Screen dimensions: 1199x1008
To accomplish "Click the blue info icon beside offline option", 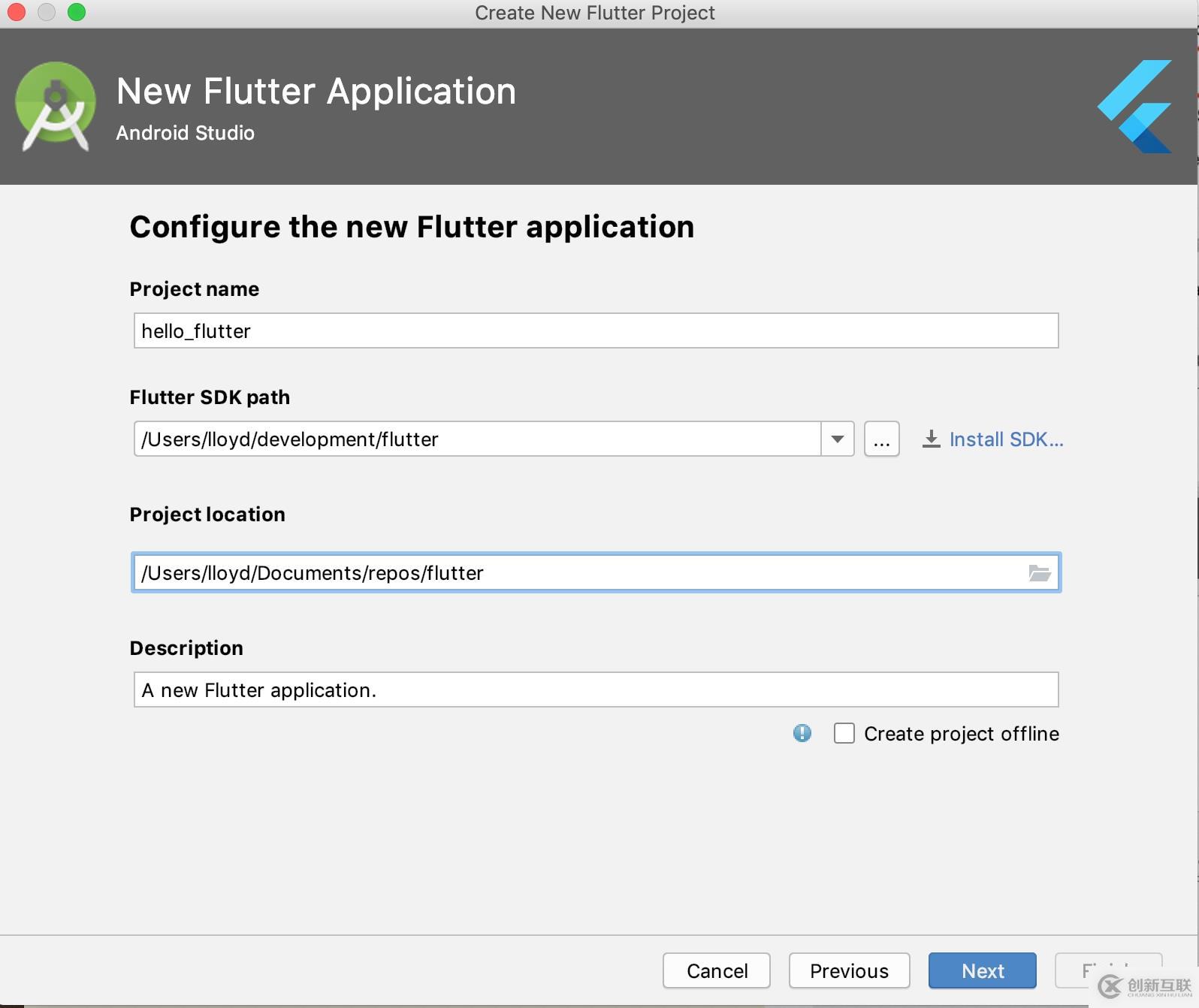I will pos(802,733).
